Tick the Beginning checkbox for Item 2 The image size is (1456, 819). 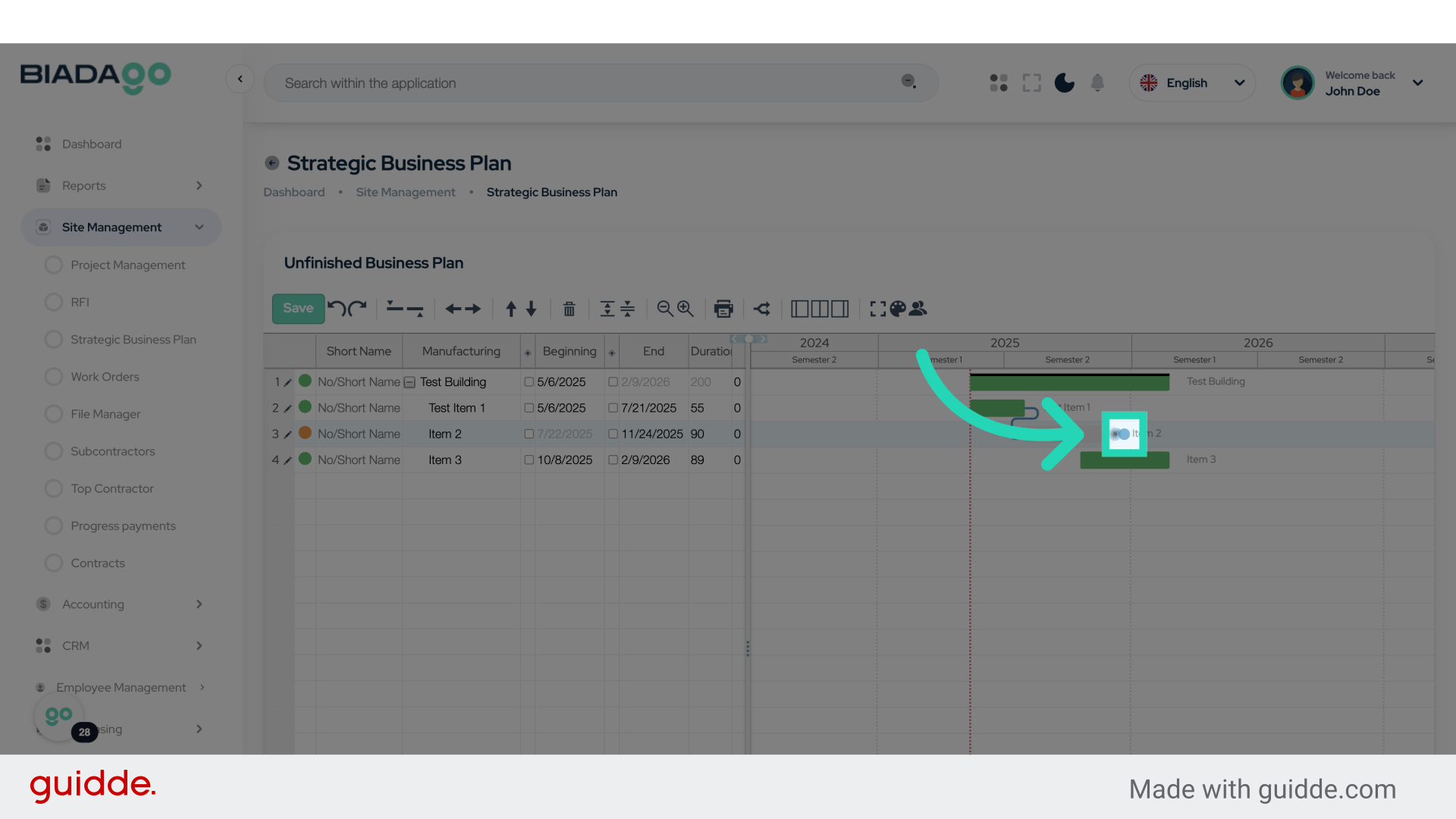point(529,434)
